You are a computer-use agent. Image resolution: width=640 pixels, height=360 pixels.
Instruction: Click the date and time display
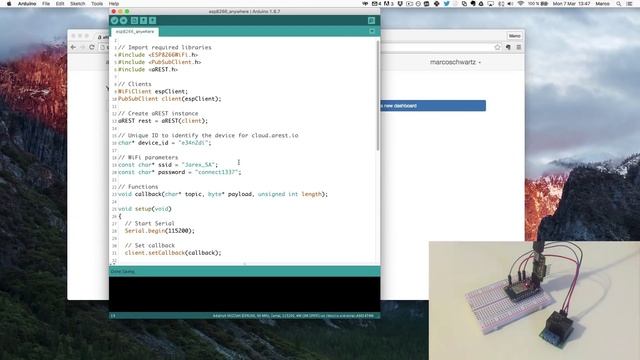(571, 4)
